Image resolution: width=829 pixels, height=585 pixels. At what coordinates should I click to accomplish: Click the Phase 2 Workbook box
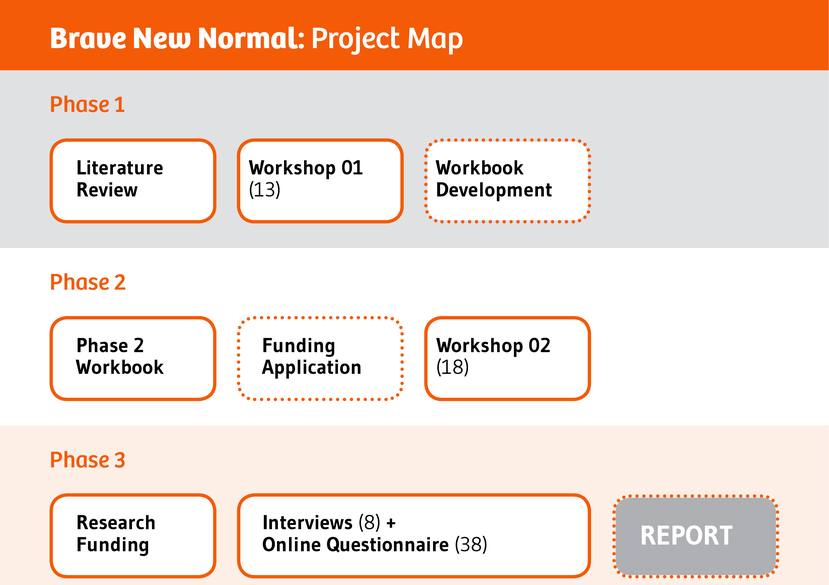pos(132,358)
